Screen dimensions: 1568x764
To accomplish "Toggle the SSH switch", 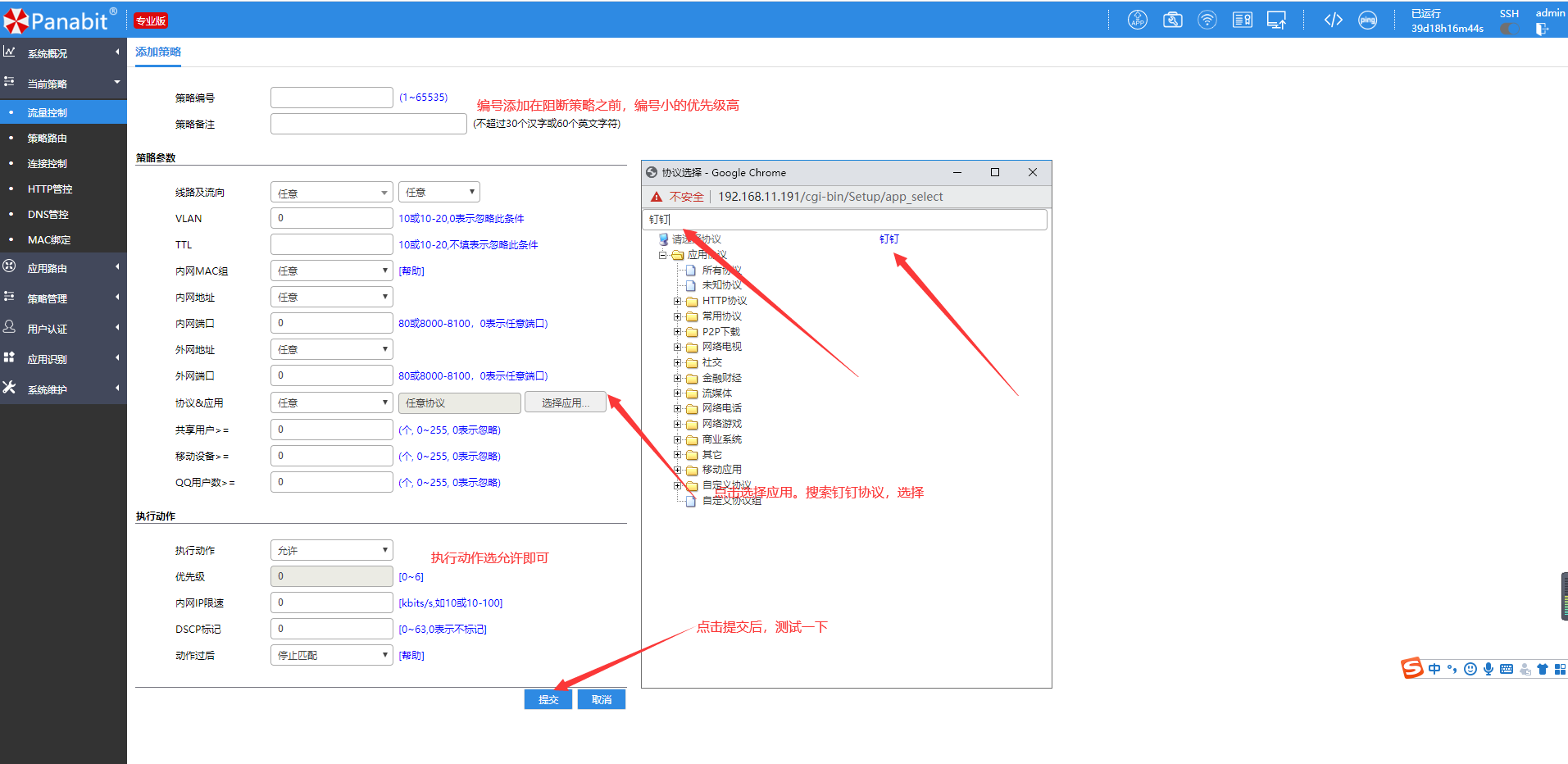I will tap(1509, 29).
